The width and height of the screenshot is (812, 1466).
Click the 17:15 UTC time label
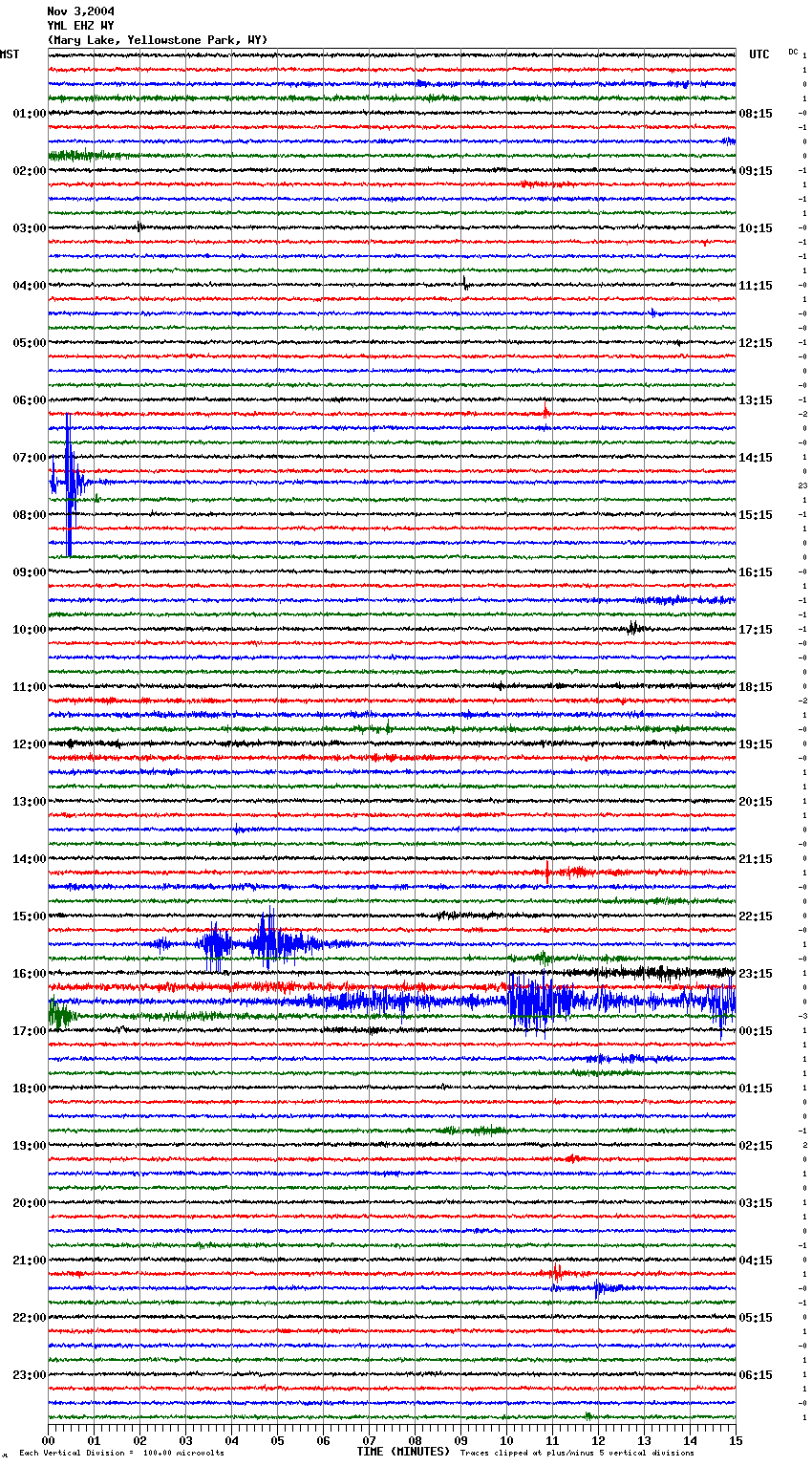[x=756, y=630]
